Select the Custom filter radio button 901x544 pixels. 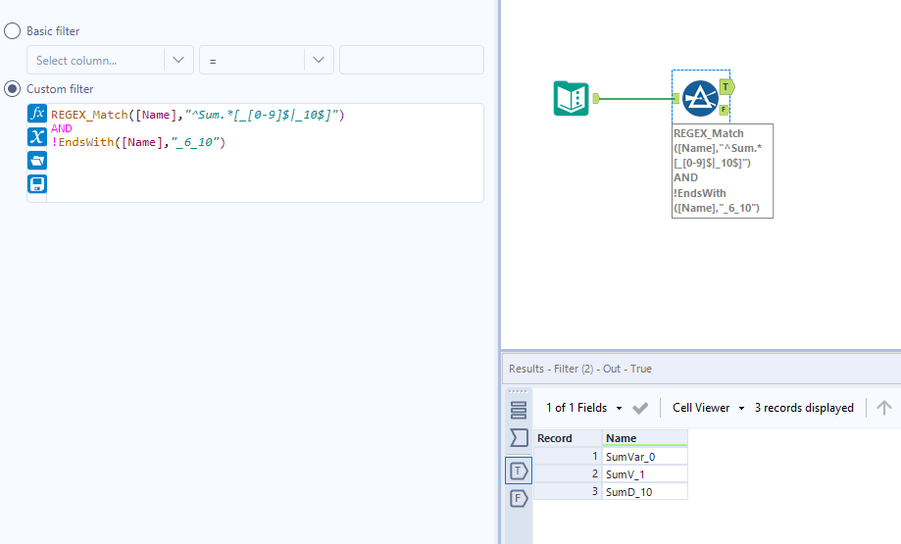click(x=12, y=89)
